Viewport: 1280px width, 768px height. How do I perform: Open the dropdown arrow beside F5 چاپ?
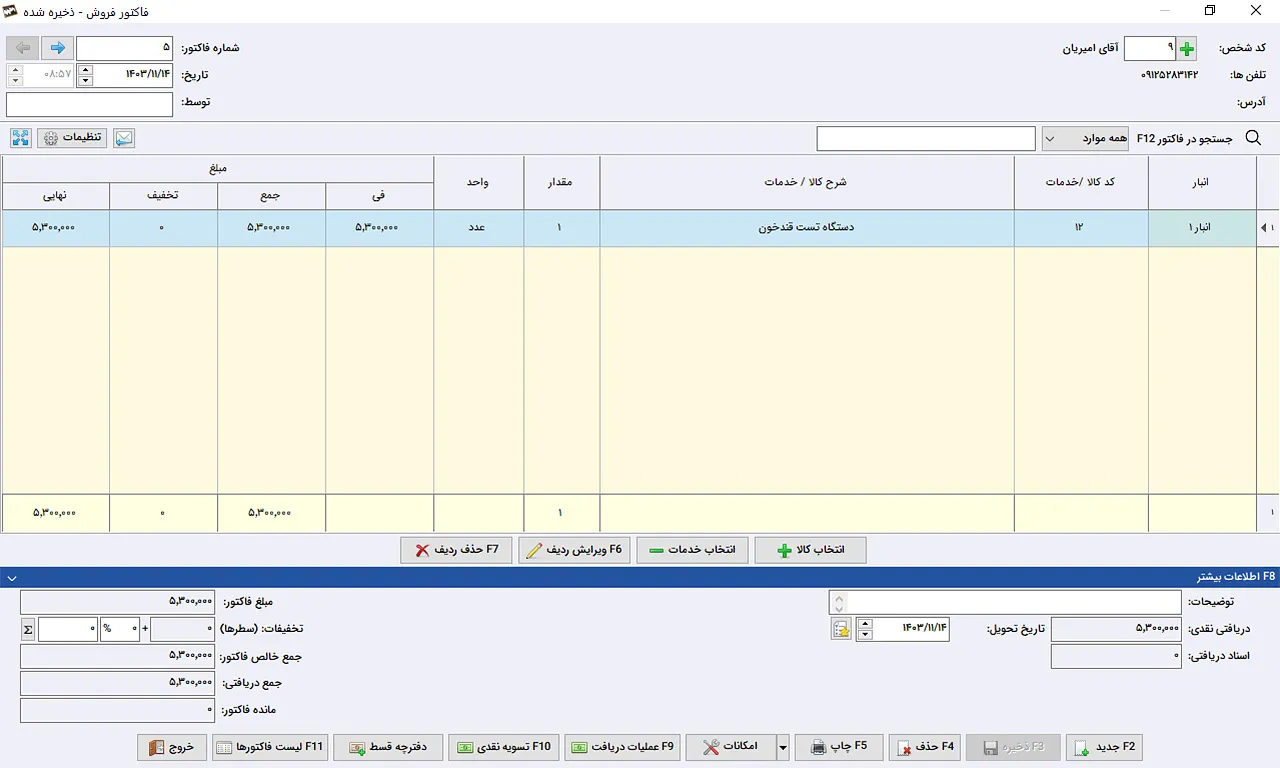[783, 747]
